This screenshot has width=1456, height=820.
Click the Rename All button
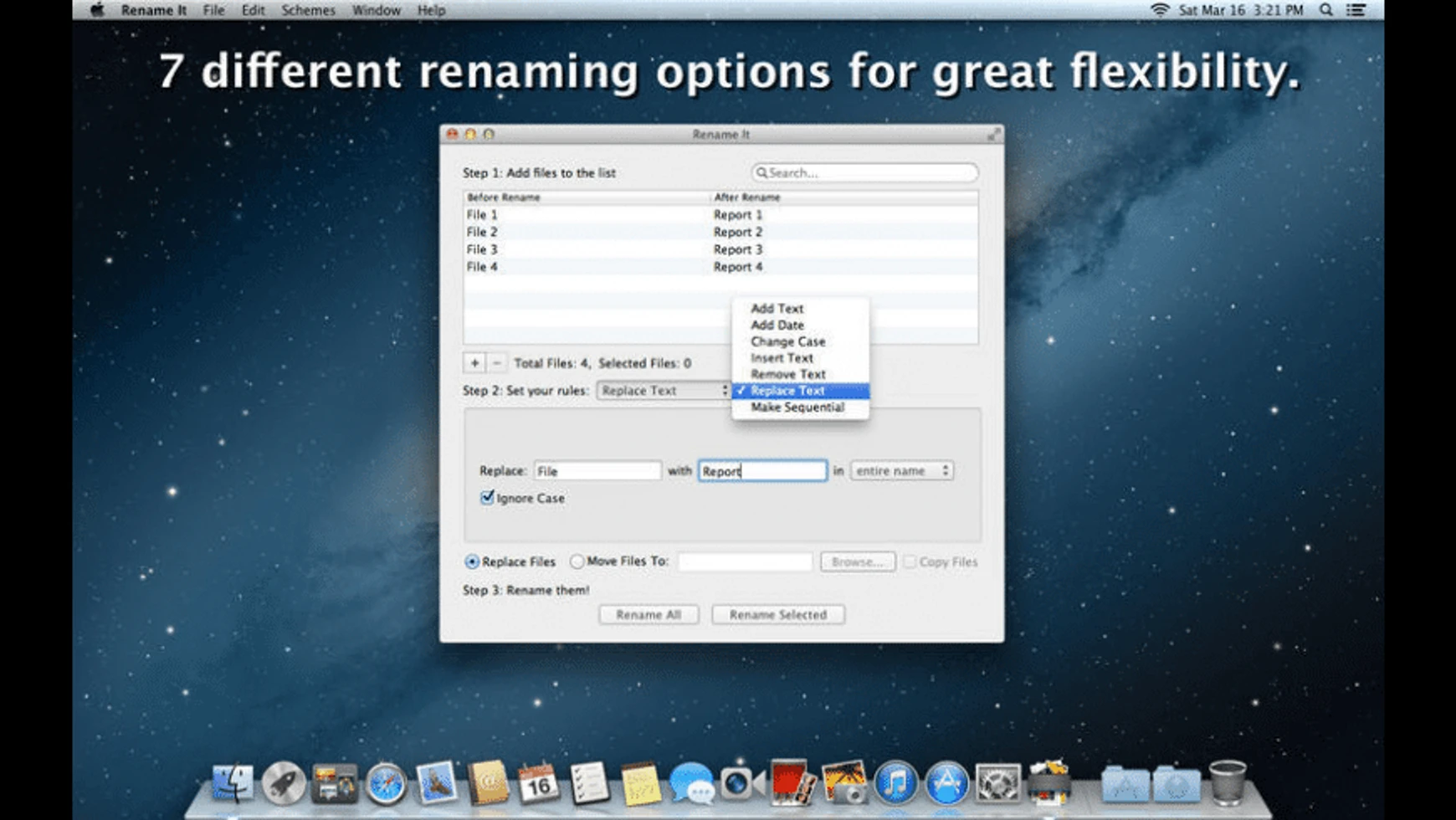[x=649, y=614]
